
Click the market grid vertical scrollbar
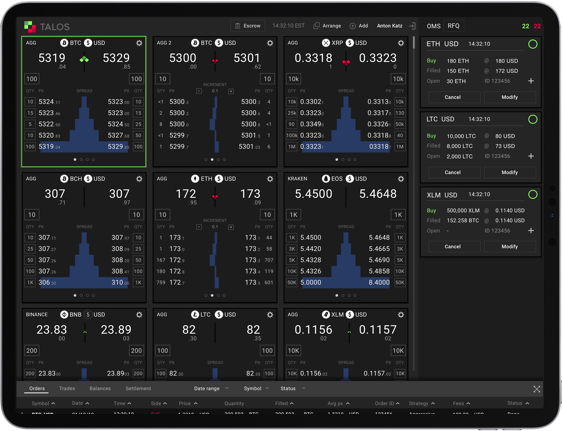pyautogui.click(x=414, y=42)
